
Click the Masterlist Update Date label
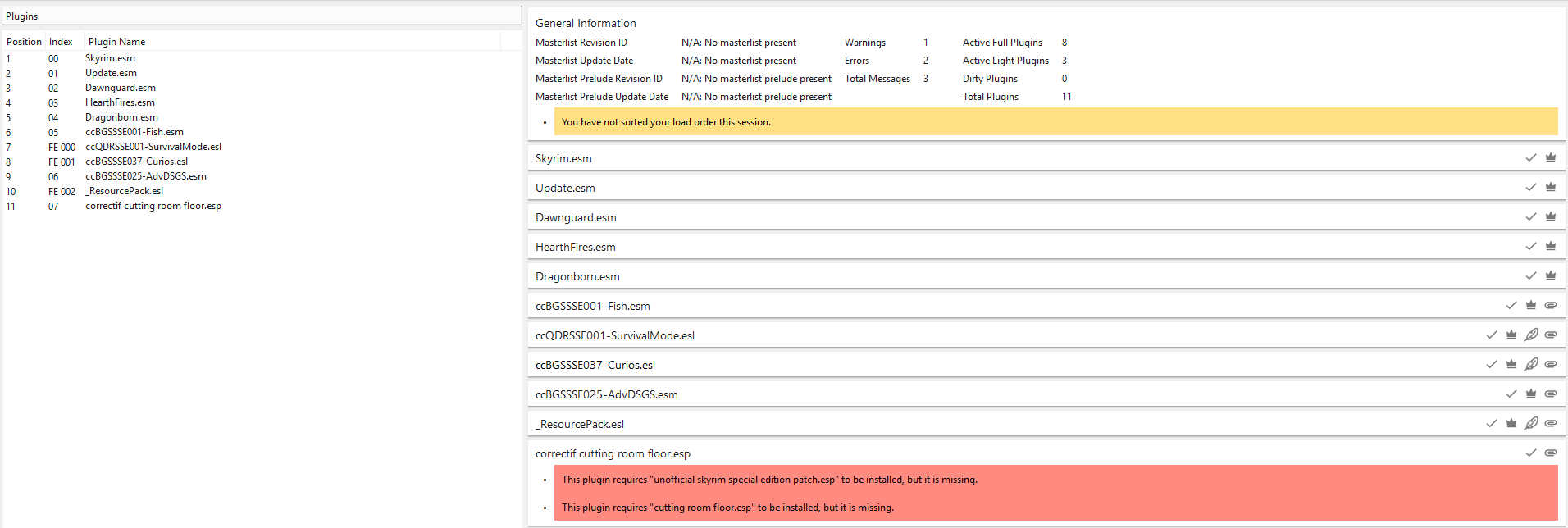coord(584,61)
